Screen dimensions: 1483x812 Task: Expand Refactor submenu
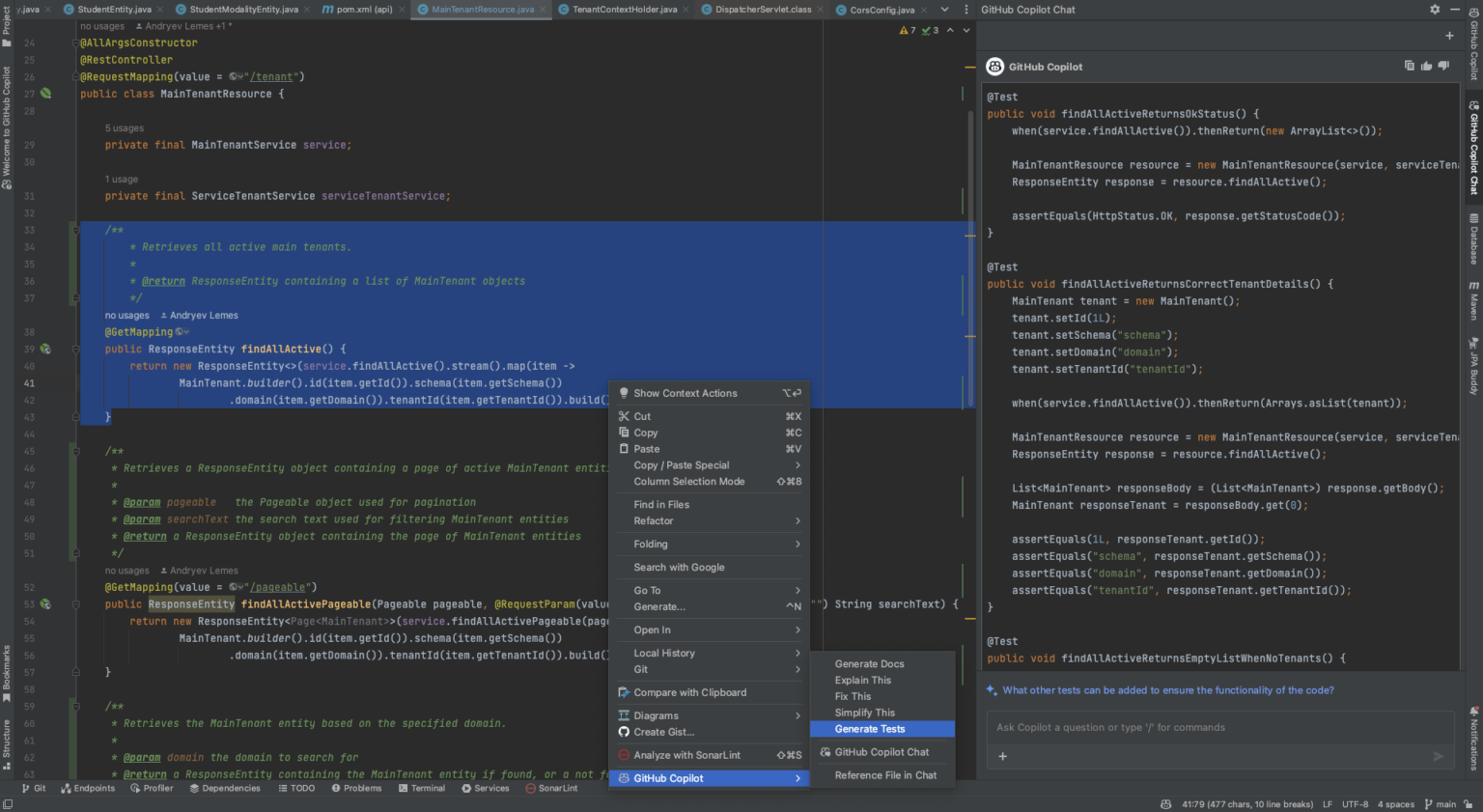coord(710,520)
